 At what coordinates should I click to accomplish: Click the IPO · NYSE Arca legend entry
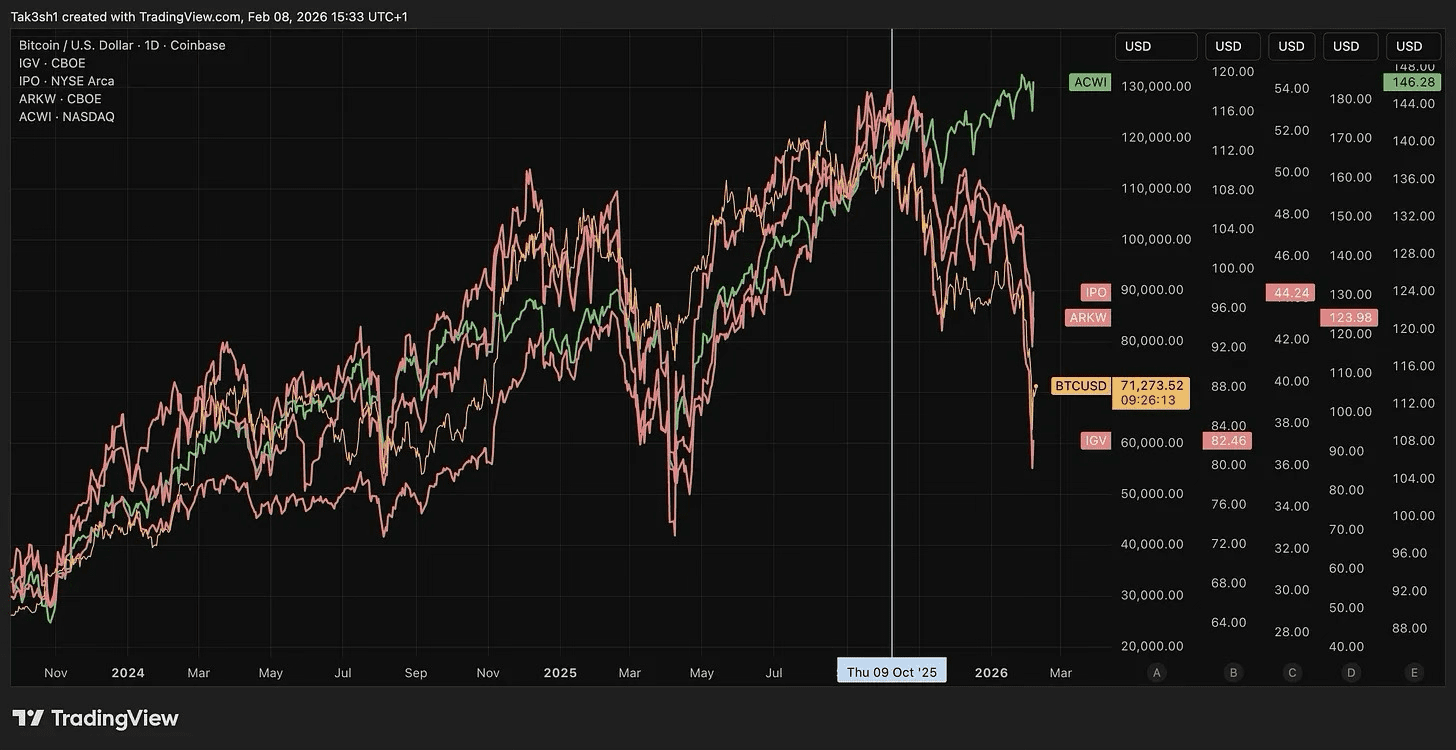coord(67,81)
